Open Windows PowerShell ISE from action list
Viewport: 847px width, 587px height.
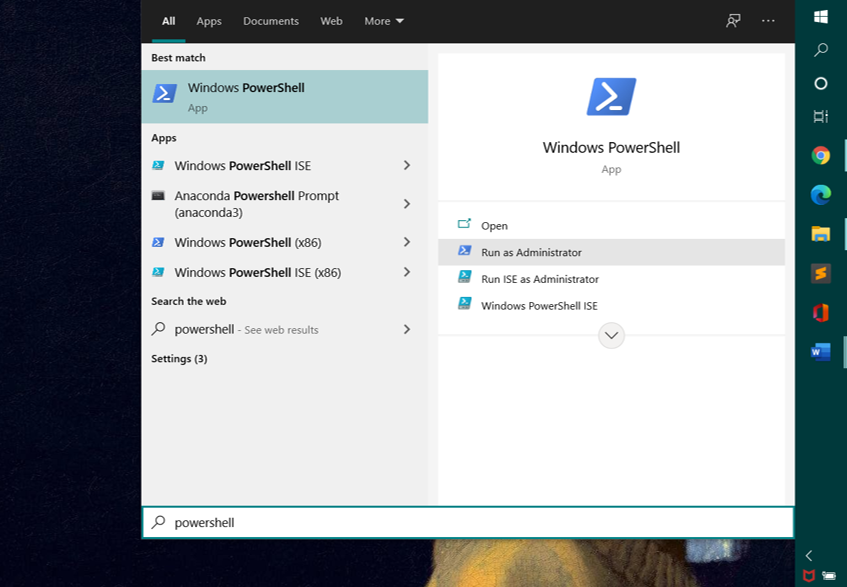coord(611,305)
